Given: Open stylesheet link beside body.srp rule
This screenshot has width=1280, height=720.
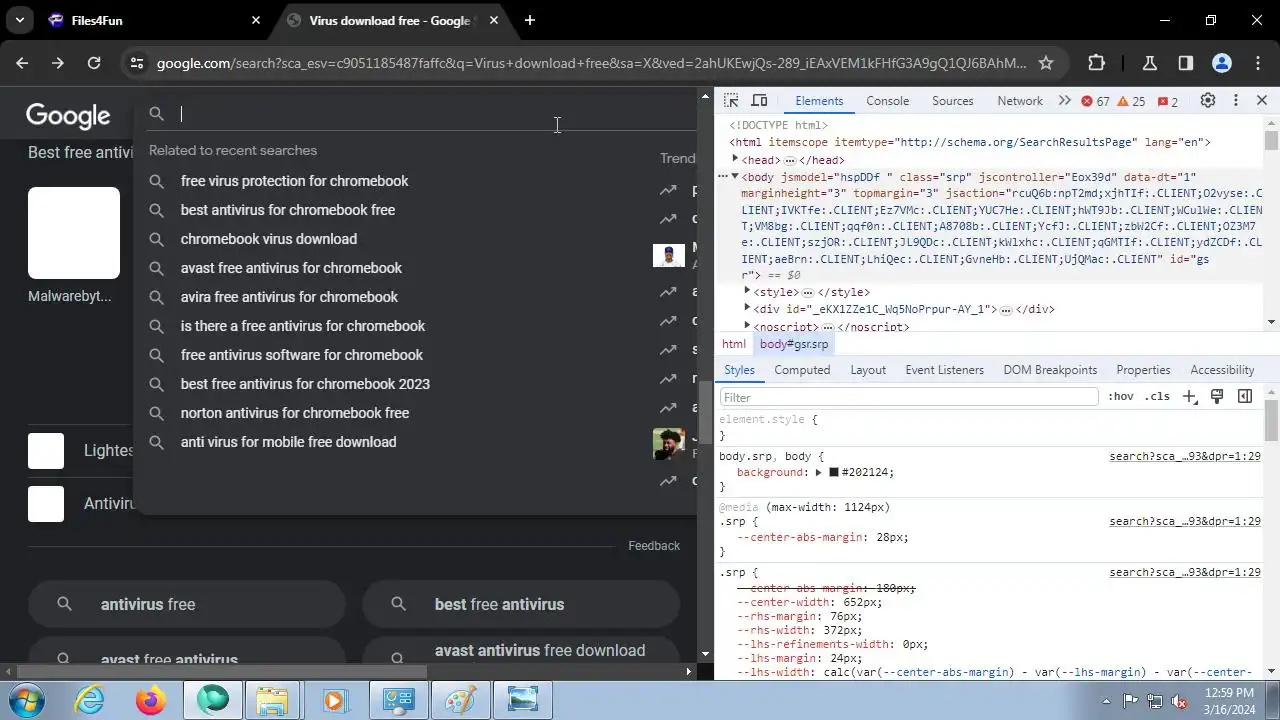Looking at the screenshot, I should (x=1185, y=456).
